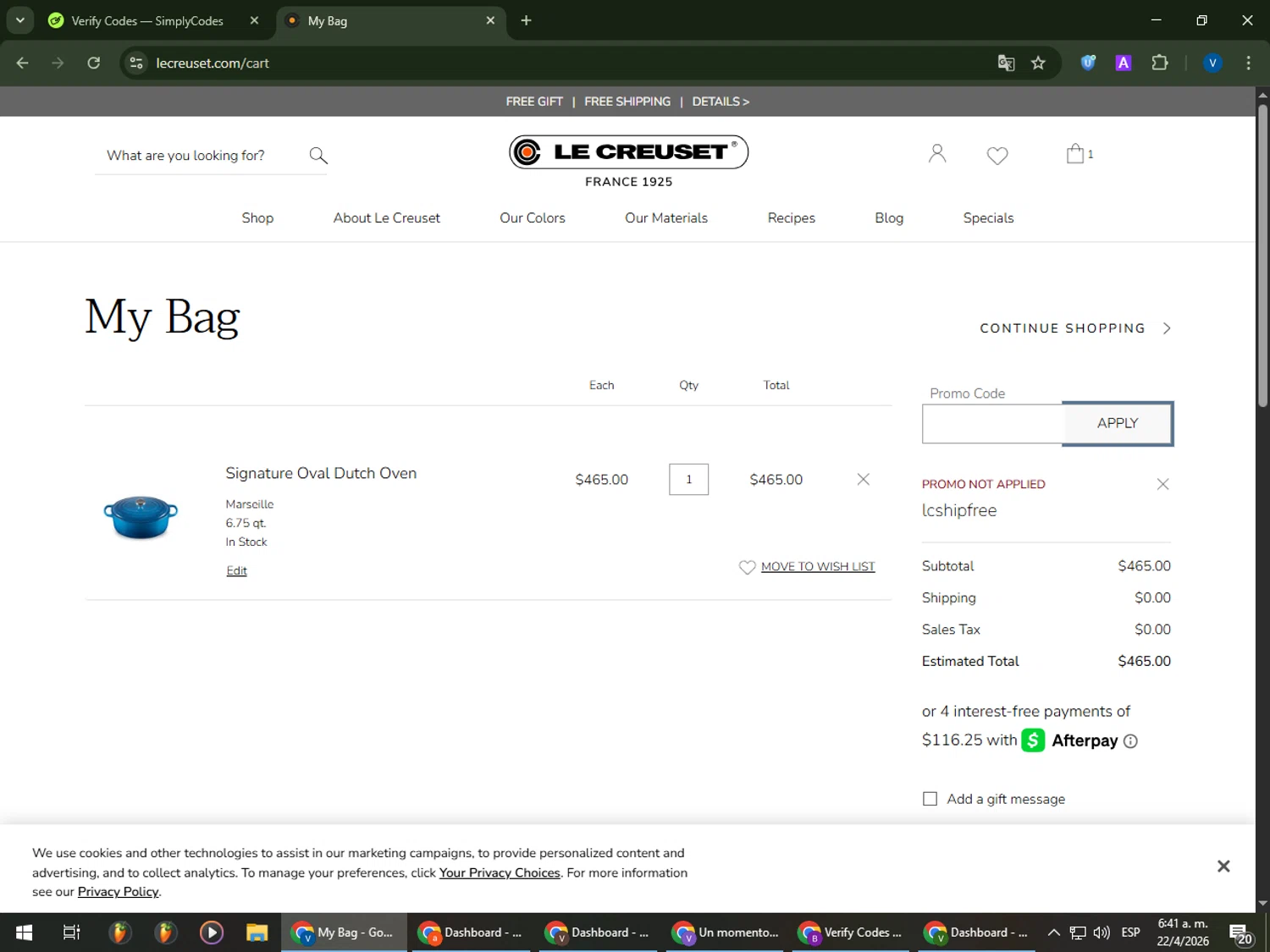1270x952 pixels.
Task: Close the Verify Codes tab
Action: click(254, 20)
